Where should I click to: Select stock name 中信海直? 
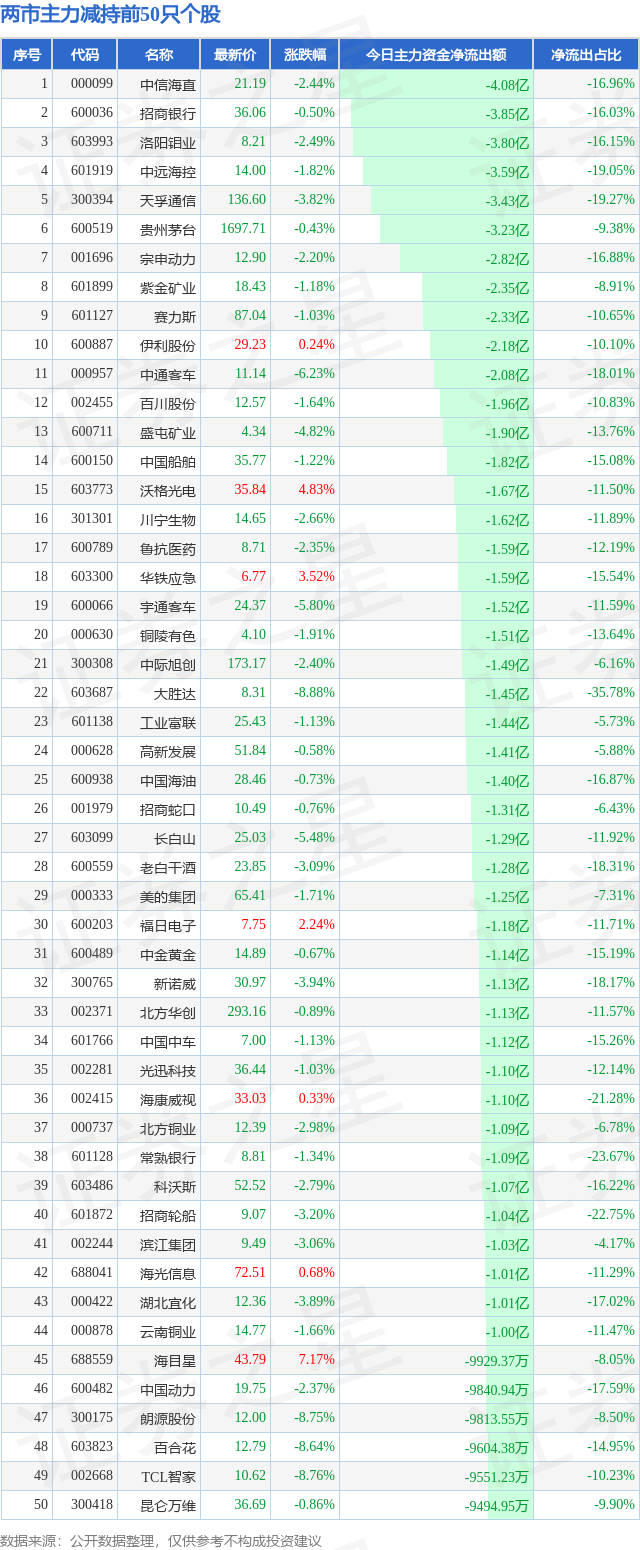click(168, 84)
